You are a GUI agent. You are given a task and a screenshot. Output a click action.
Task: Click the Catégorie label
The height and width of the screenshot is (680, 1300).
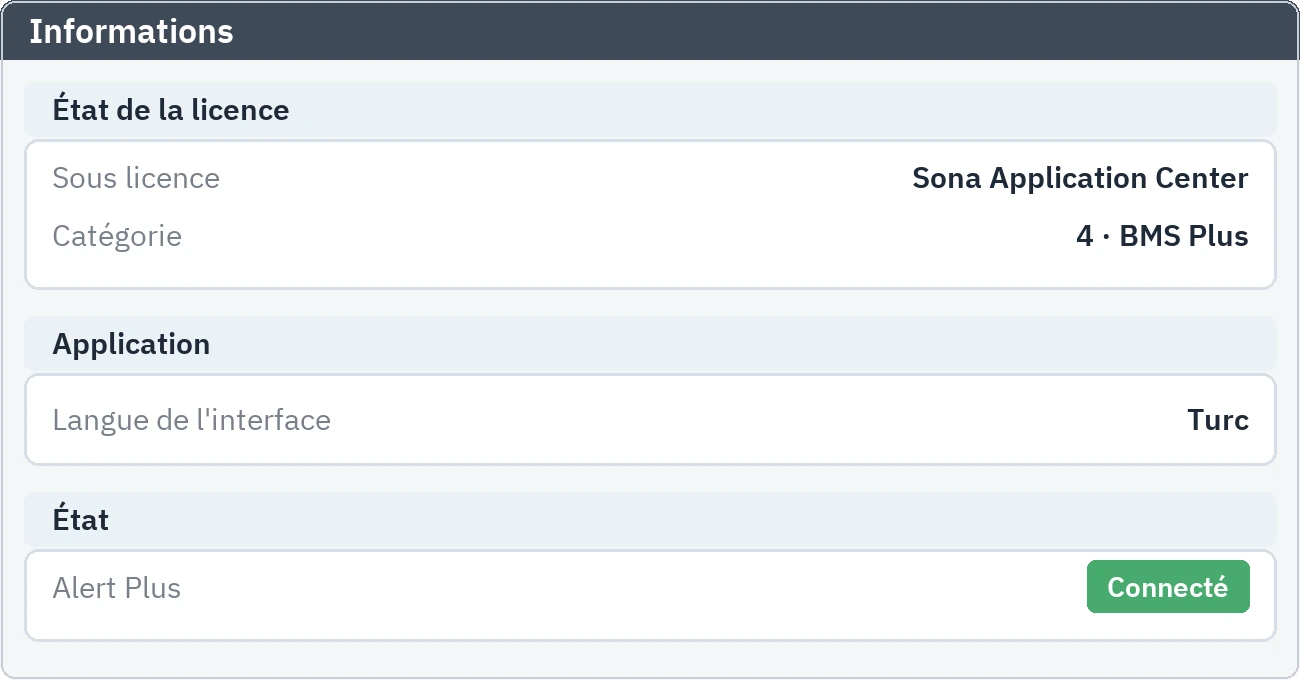tap(117, 237)
